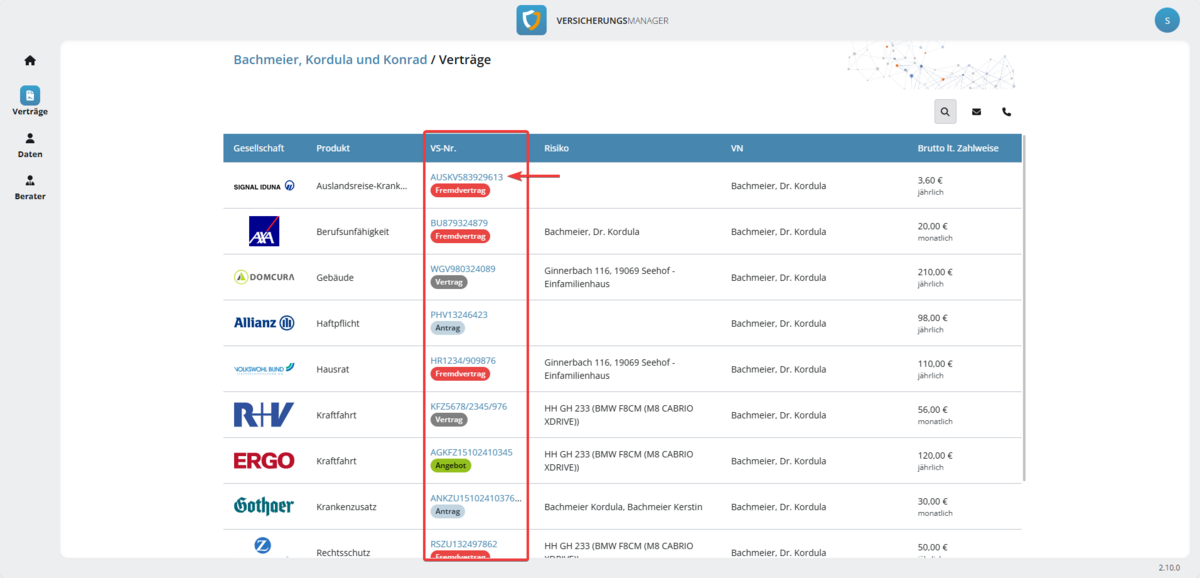The height and width of the screenshot is (578, 1200).
Task: Open the Berater sidebar section
Action: pyautogui.click(x=30, y=187)
